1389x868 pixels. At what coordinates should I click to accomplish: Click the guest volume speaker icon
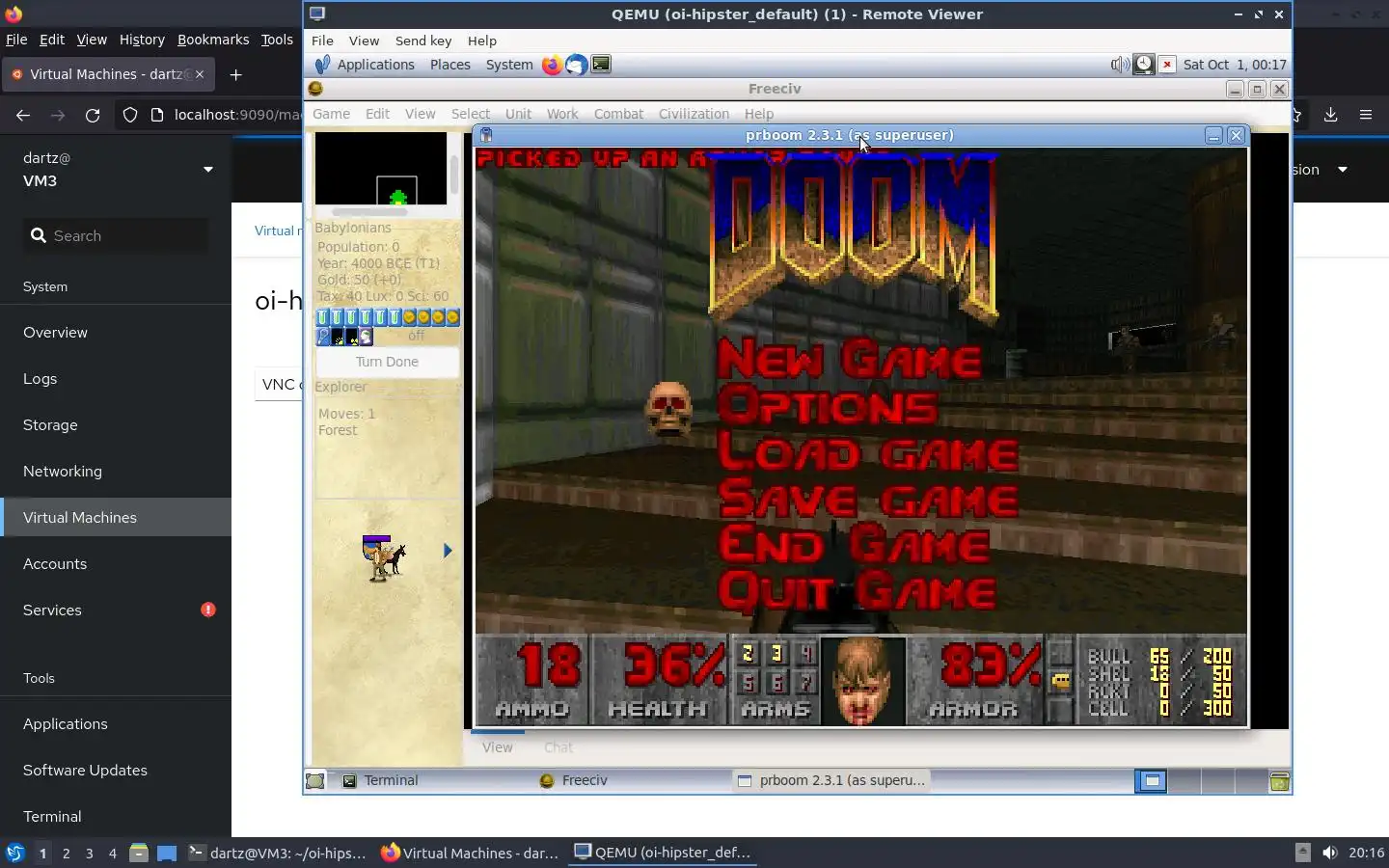pos(1119,65)
